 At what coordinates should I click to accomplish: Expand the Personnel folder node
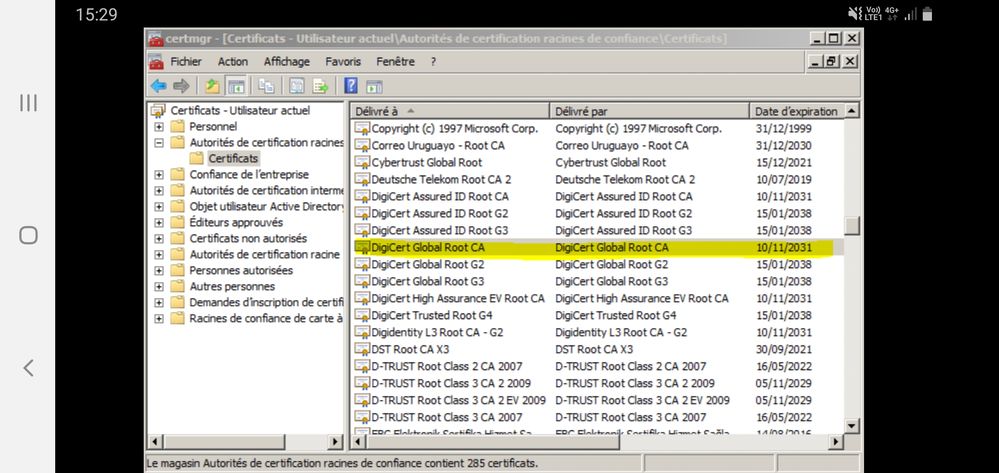point(159,127)
